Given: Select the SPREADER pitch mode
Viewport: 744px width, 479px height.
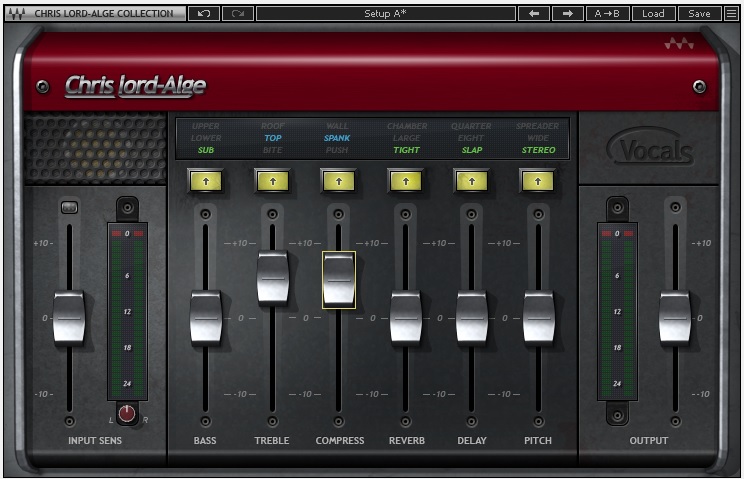Looking at the screenshot, I should [x=538, y=126].
